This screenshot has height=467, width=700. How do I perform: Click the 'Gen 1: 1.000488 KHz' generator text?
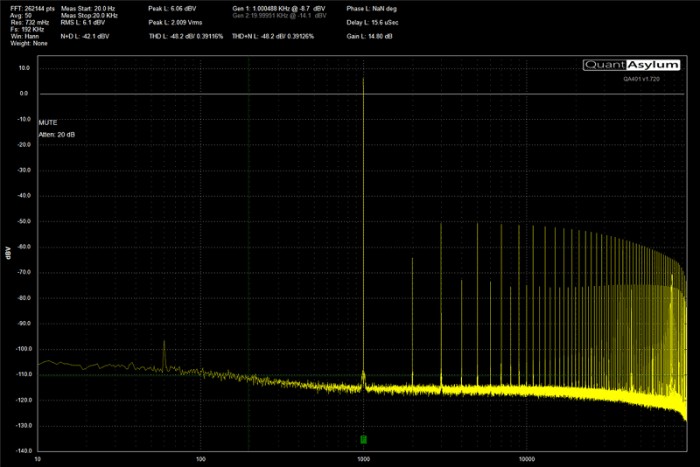279,8
